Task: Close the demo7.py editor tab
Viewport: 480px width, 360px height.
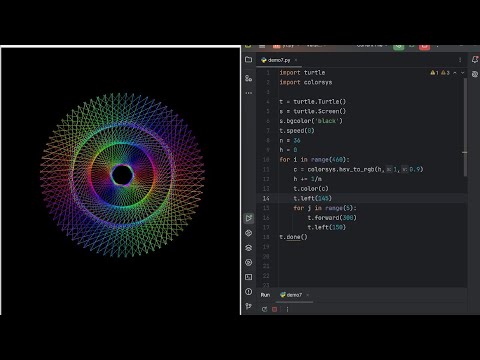Action: click(296, 60)
